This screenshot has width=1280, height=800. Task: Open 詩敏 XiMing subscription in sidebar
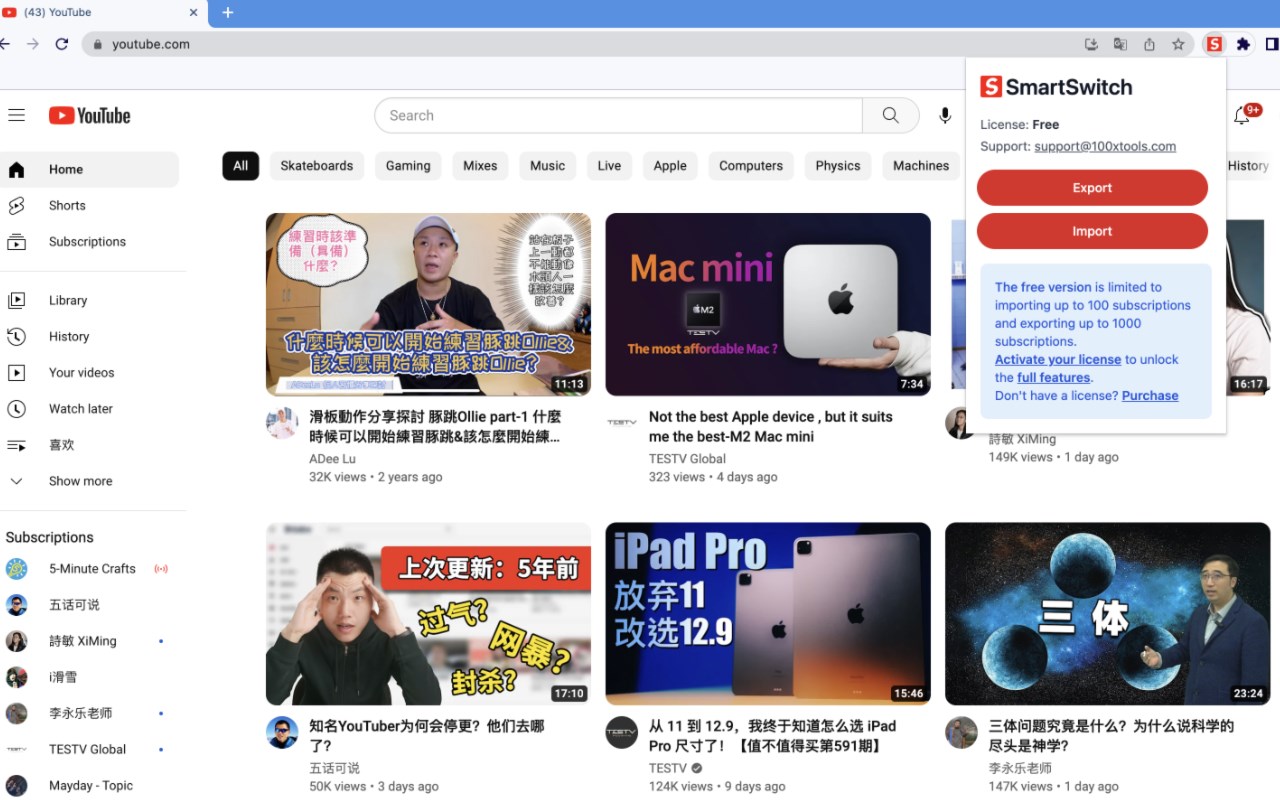pos(90,640)
